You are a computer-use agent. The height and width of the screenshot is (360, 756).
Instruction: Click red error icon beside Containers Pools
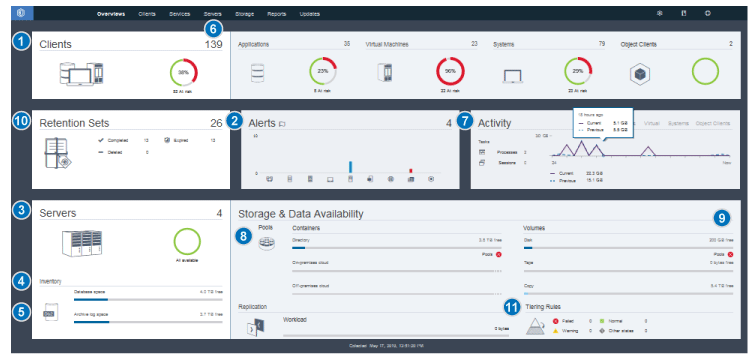pyautogui.click(x=498, y=254)
